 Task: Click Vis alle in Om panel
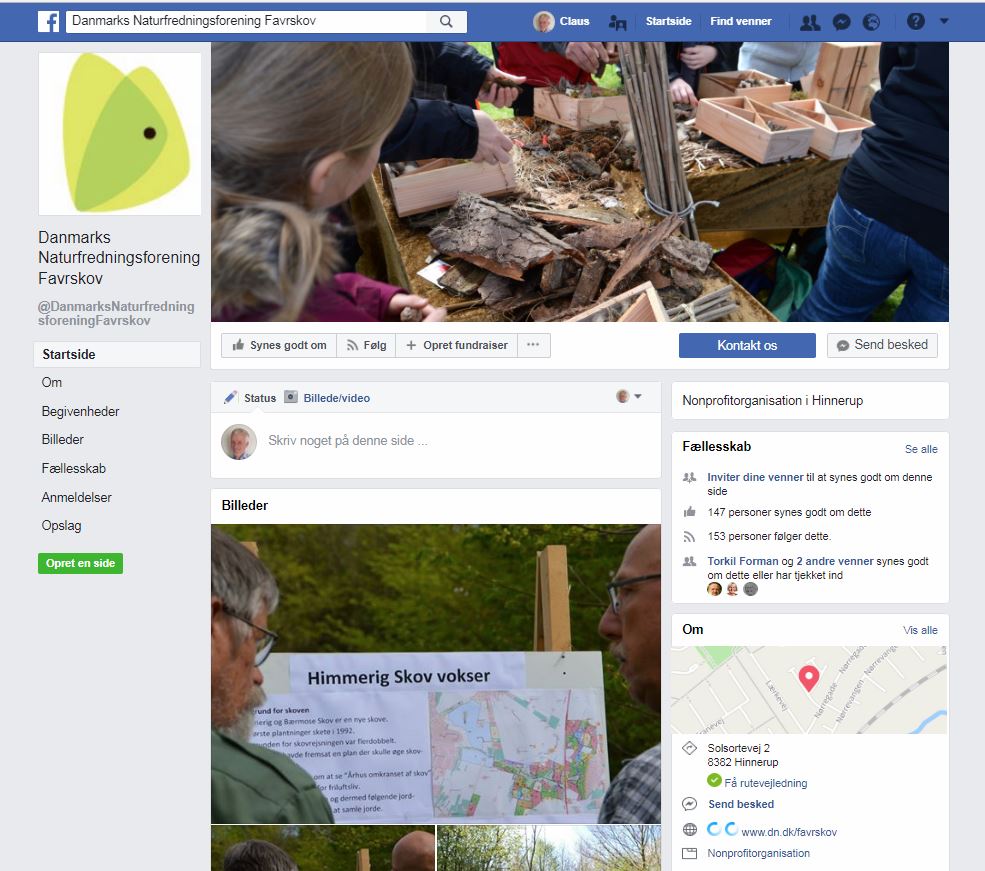(x=920, y=630)
